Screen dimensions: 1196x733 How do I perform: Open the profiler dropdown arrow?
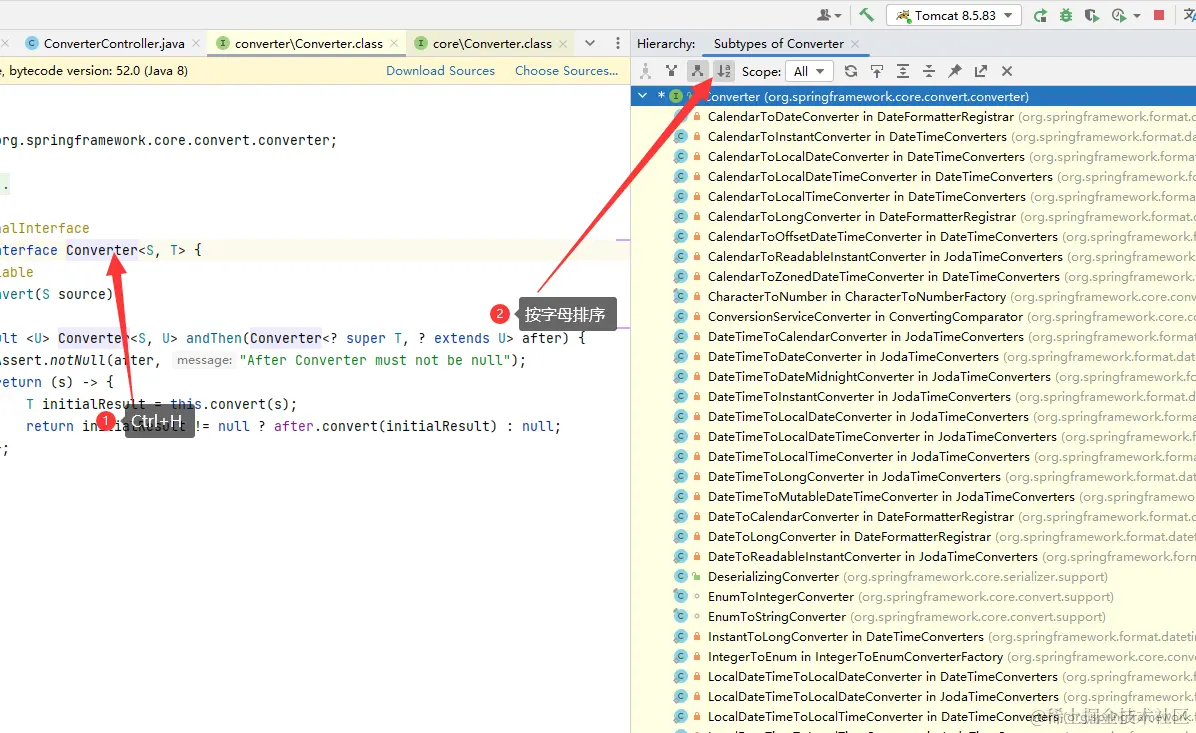[1137, 15]
